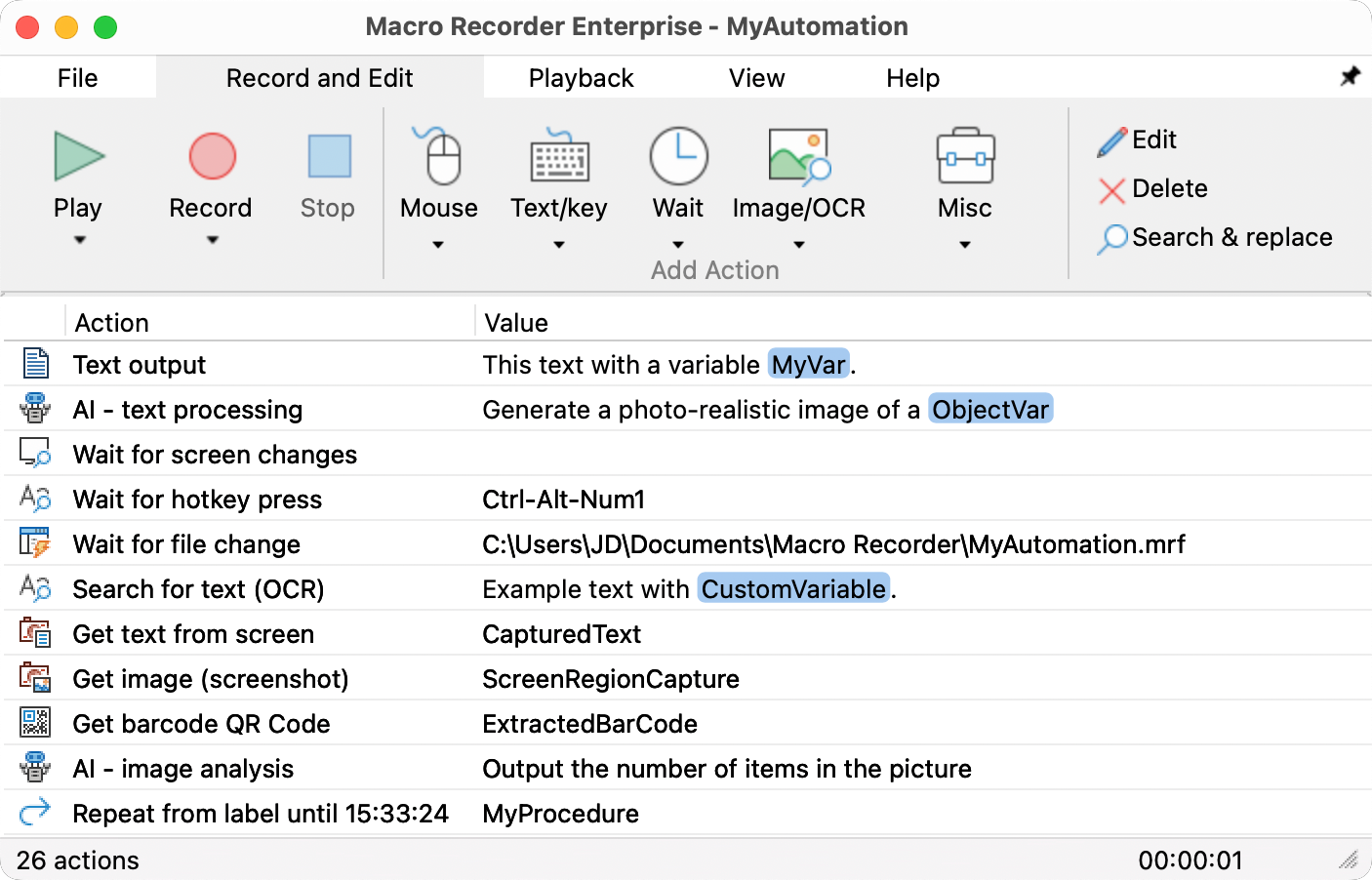Toggle the ribbon pin in the corner
The width and height of the screenshot is (1372, 880).
[1351, 75]
